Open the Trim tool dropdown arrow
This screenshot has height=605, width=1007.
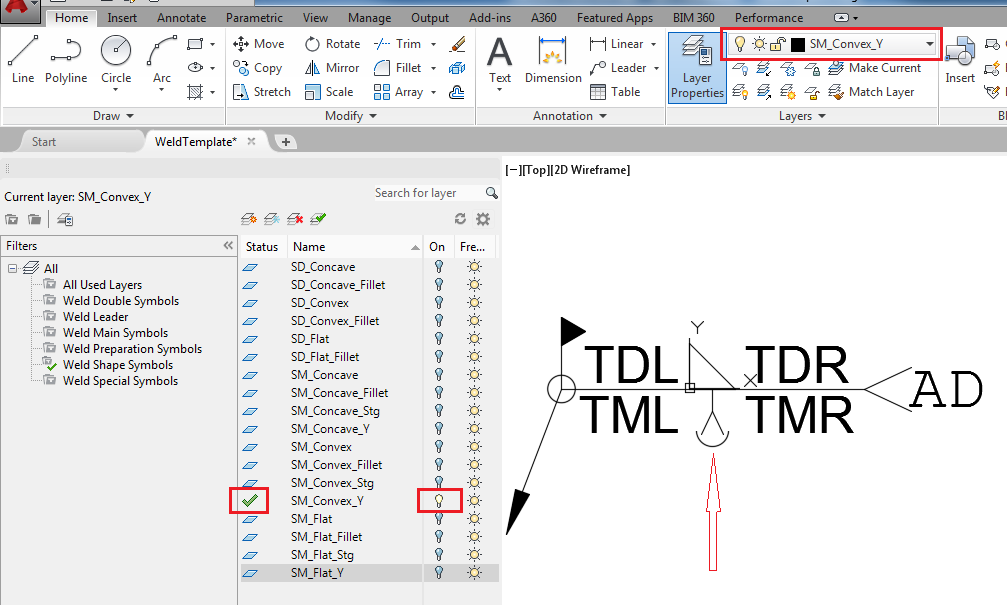point(433,44)
